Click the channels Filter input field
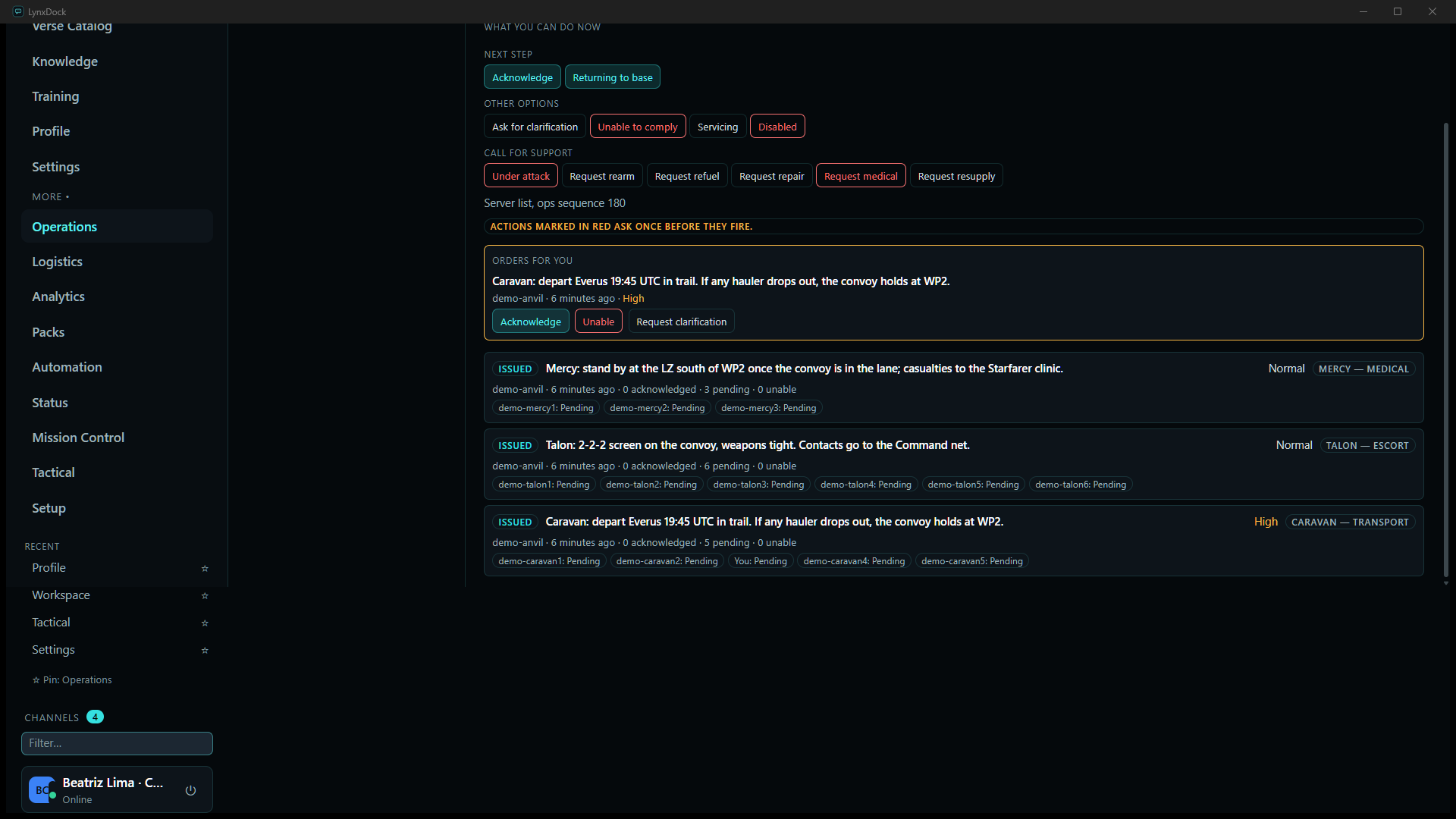The image size is (1456, 819). click(117, 743)
